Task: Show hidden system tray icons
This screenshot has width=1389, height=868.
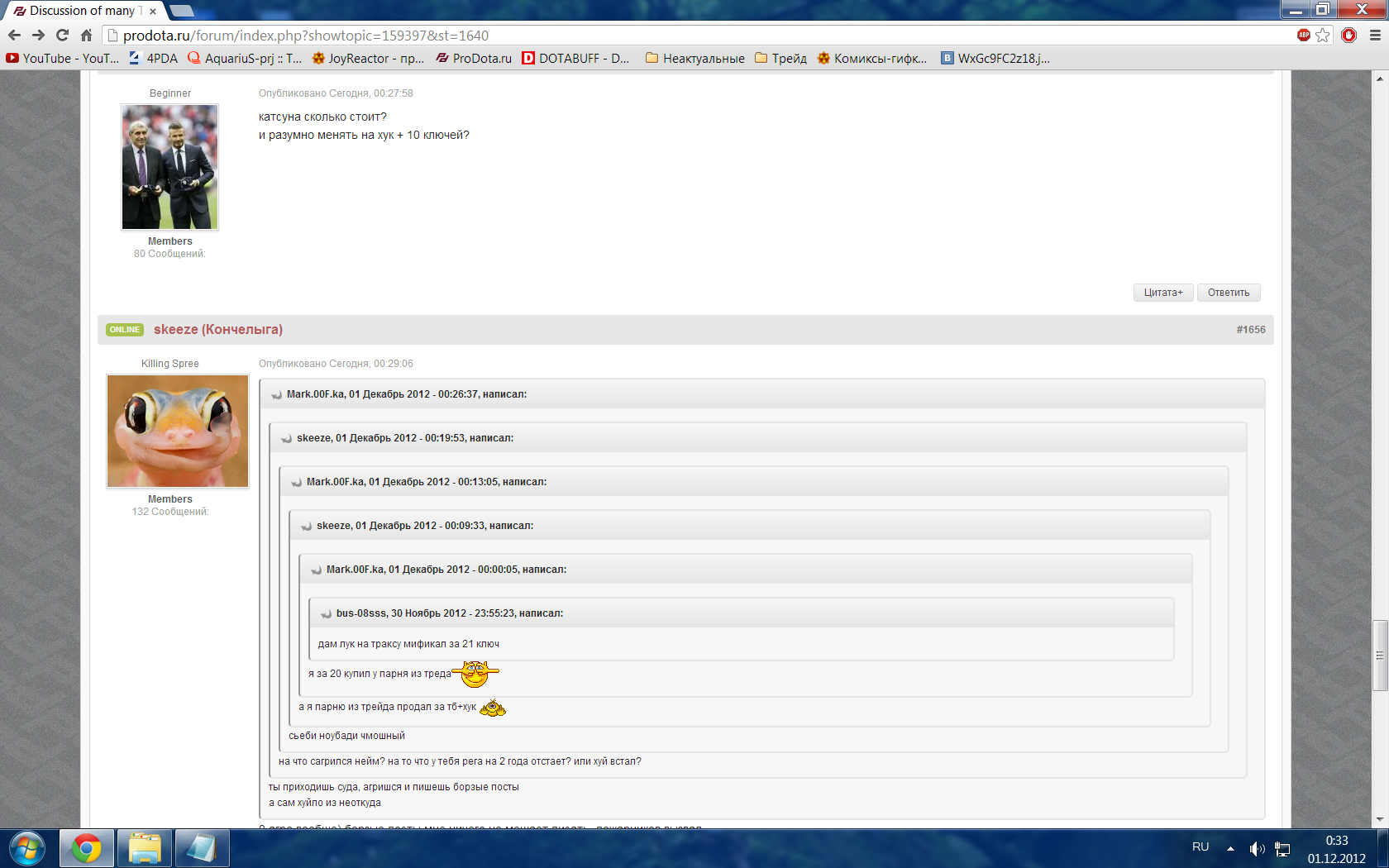Action: click(x=1230, y=848)
